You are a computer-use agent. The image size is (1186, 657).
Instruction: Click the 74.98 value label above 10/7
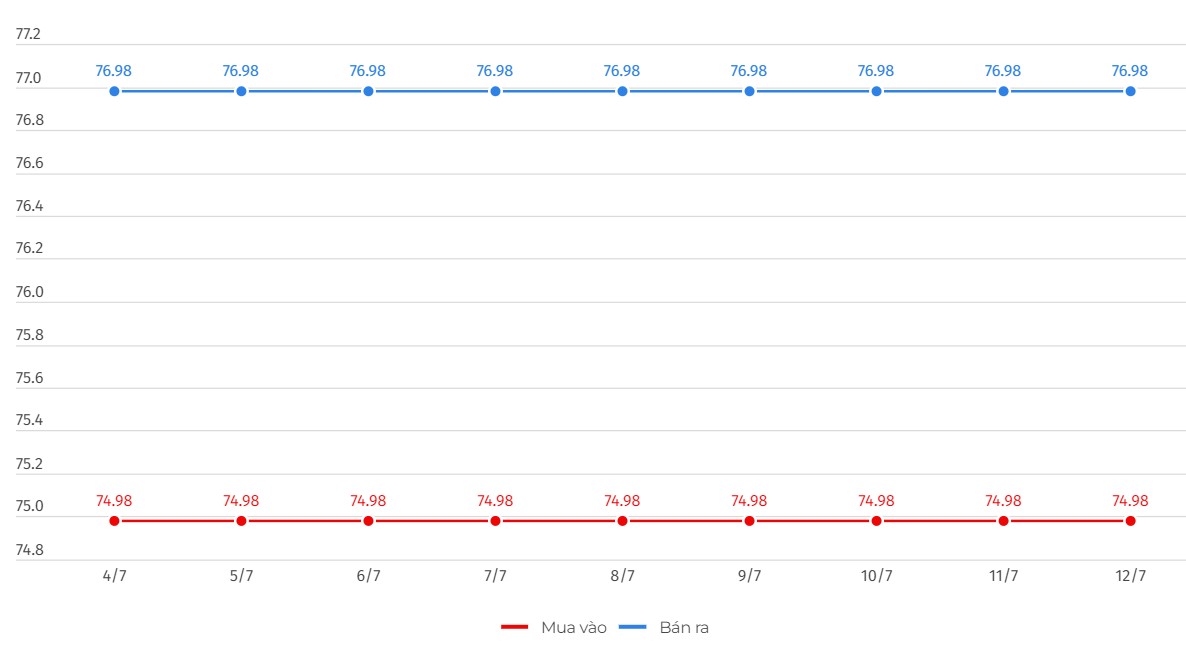[876, 501]
